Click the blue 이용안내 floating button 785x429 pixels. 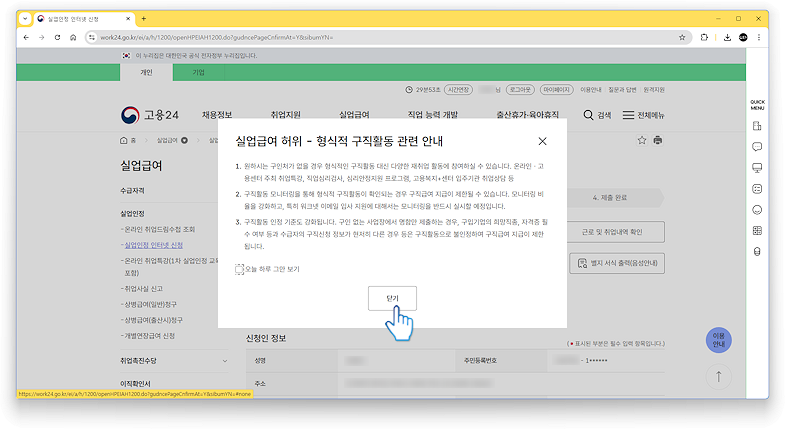pyautogui.click(x=718, y=340)
